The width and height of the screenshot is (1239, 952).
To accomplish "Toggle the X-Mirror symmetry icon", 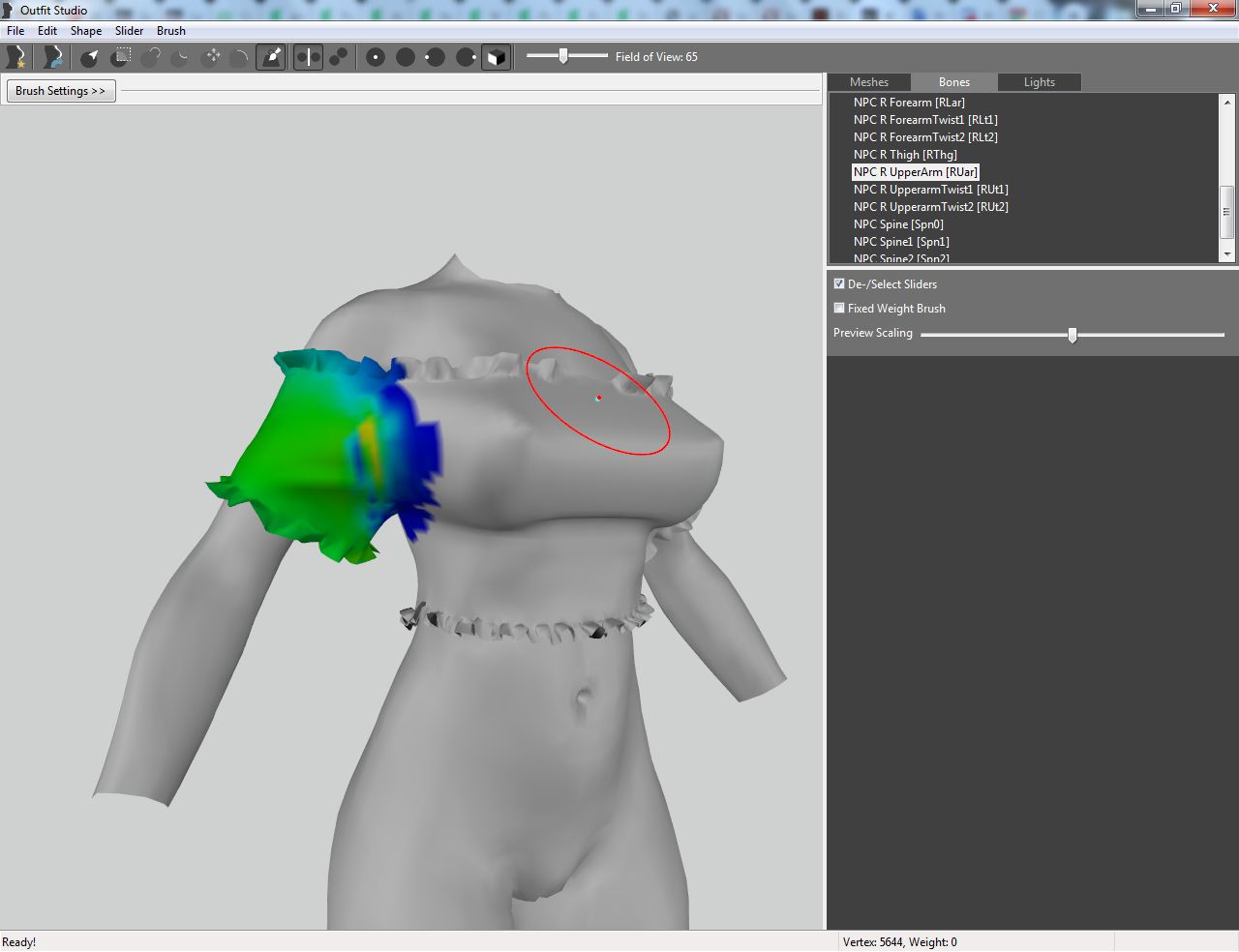I will click(x=308, y=57).
